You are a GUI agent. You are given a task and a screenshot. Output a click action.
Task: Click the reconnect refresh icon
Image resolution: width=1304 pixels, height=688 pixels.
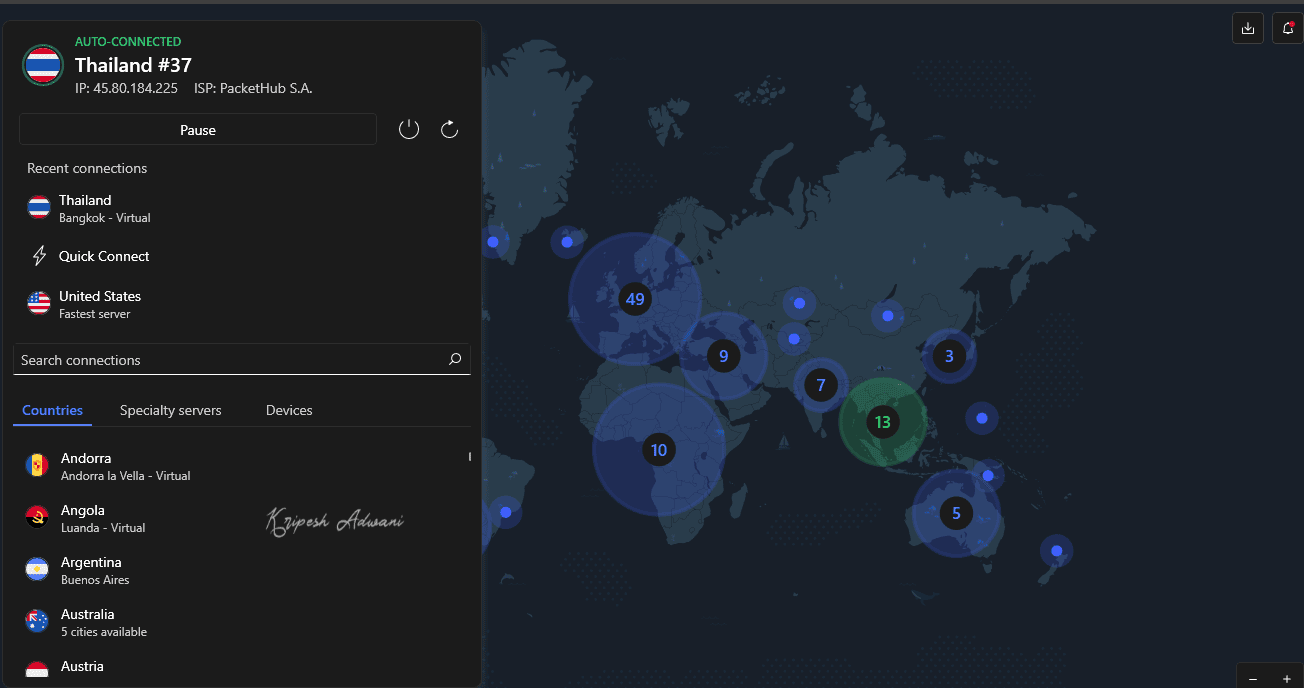[x=450, y=129]
